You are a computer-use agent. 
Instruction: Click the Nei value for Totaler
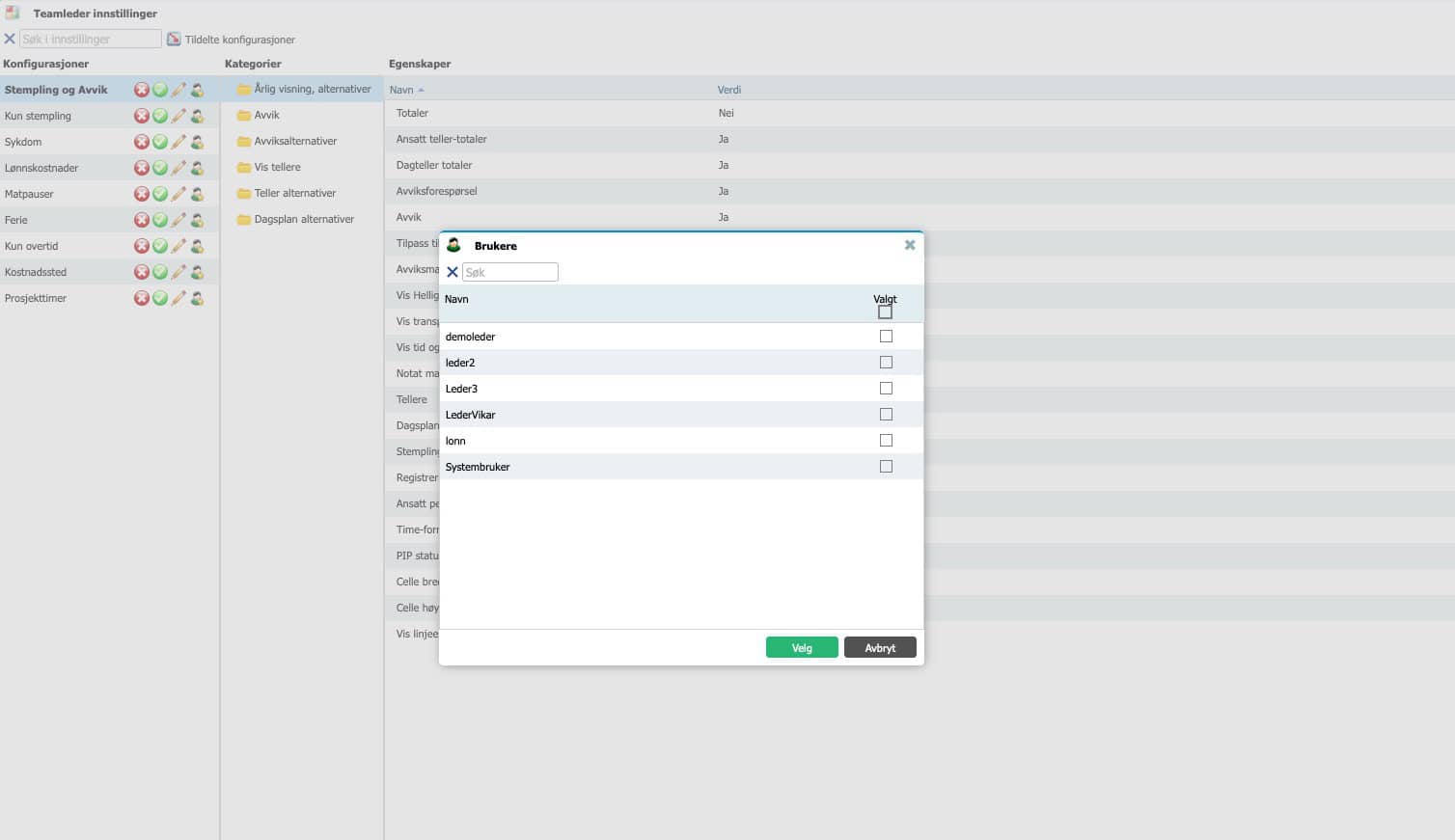pos(727,113)
